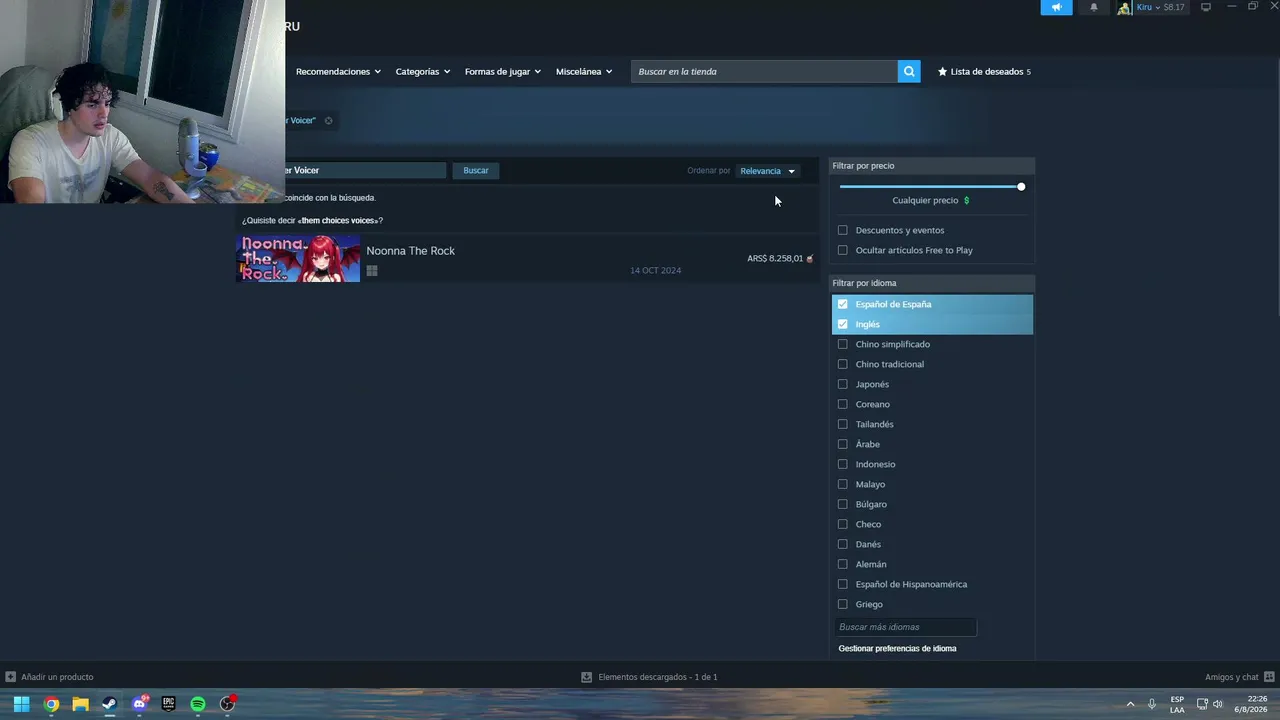Click the Buscar más idiomas field
This screenshot has width=1280, height=720.
click(905, 627)
